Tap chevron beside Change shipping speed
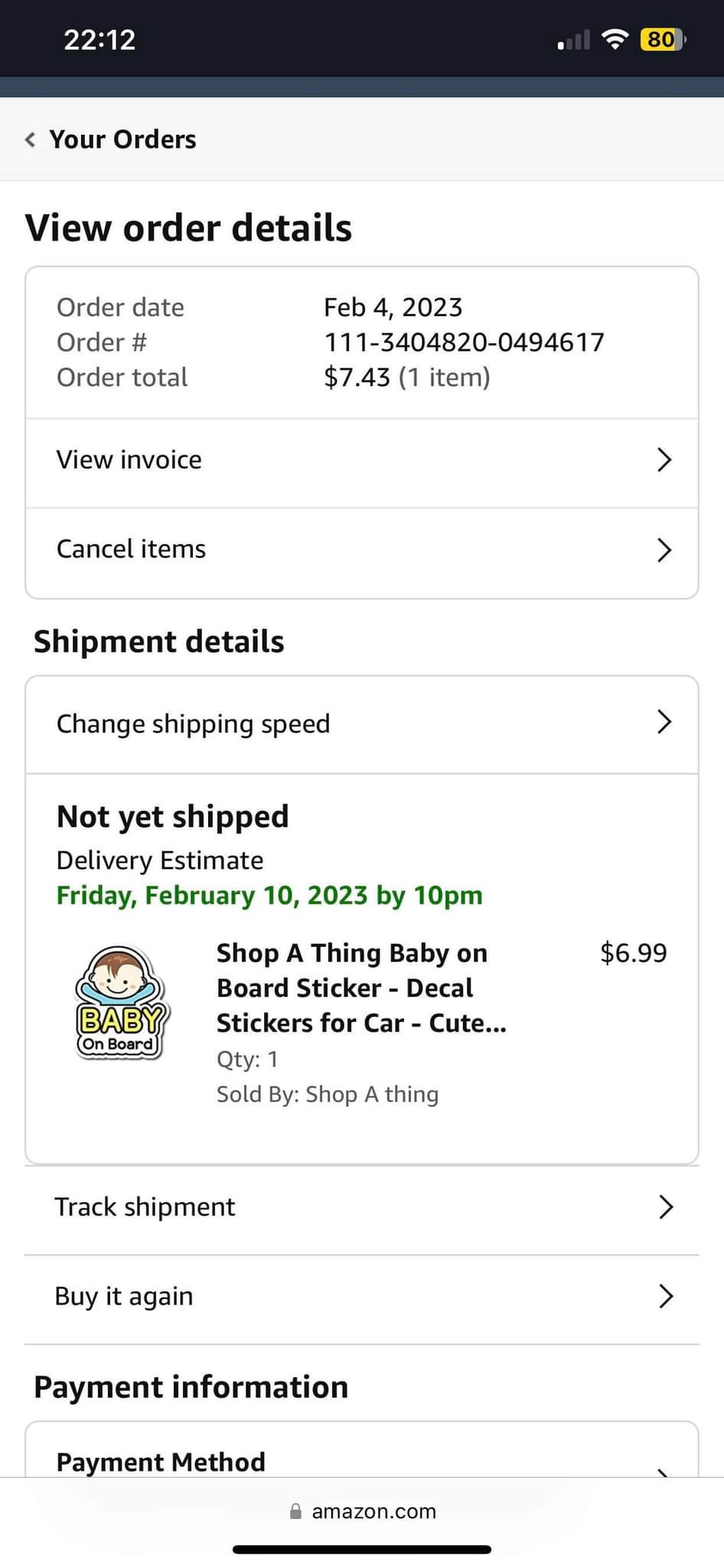 (x=664, y=722)
